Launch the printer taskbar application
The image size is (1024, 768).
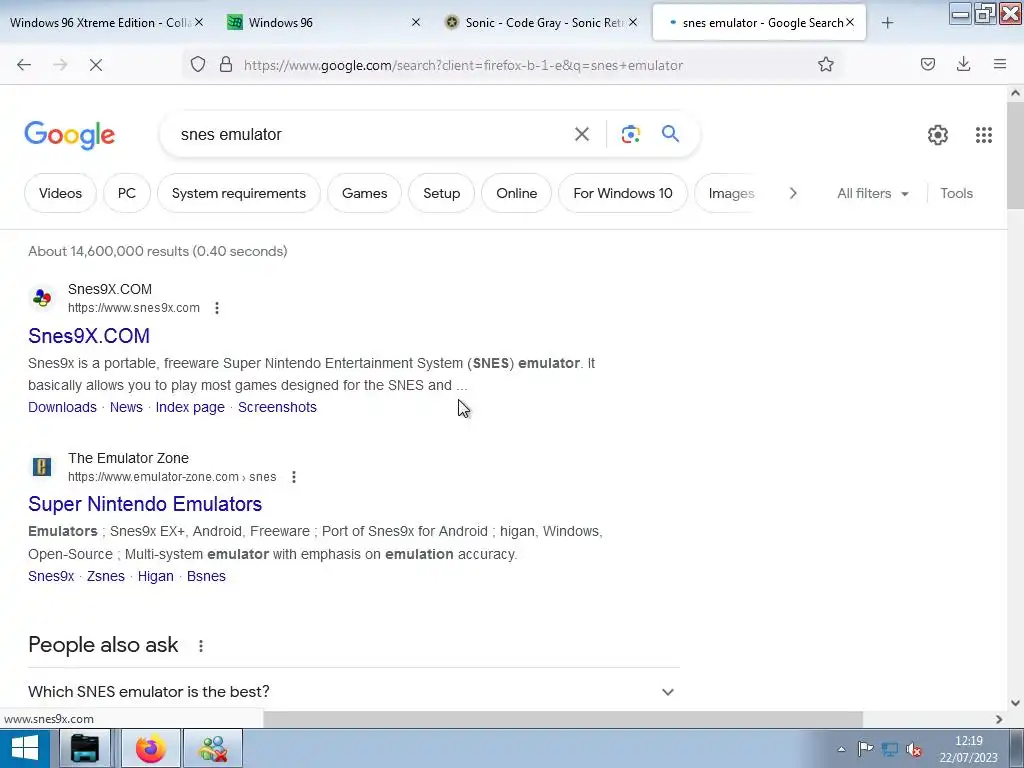coord(85,748)
